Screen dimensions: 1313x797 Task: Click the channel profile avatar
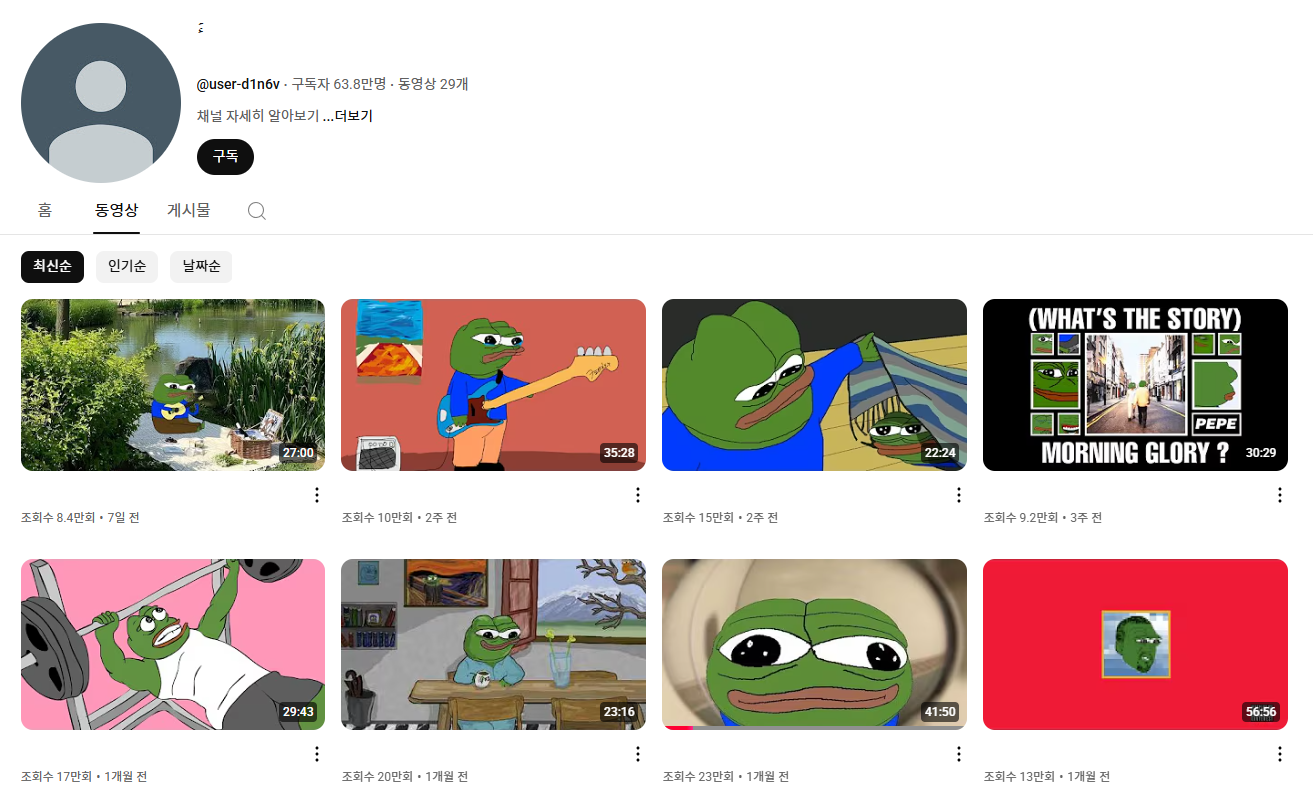(101, 103)
